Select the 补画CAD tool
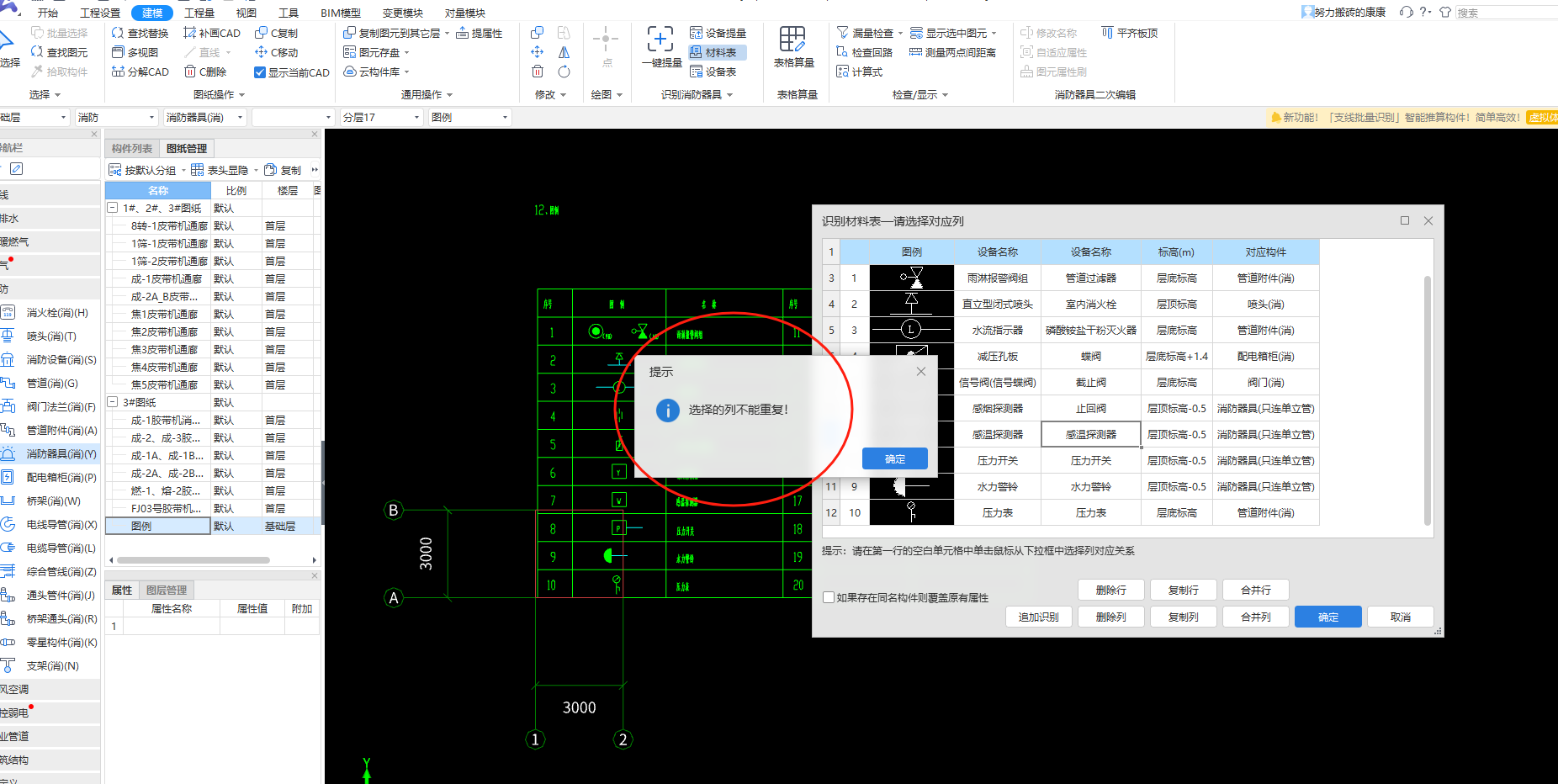This screenshot has height=784, width=1558. (212, 33)
